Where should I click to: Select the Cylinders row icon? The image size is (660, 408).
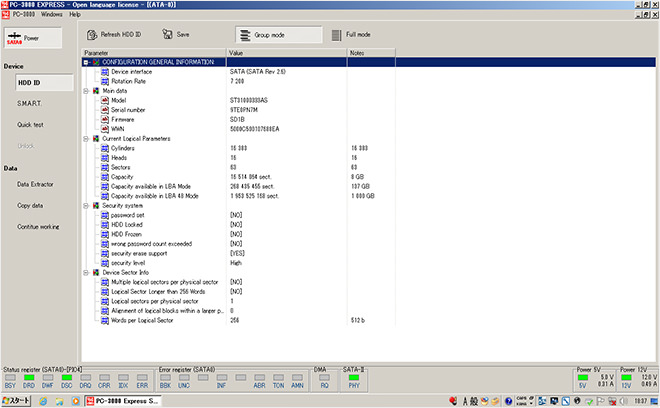click(x=105, y=148)
